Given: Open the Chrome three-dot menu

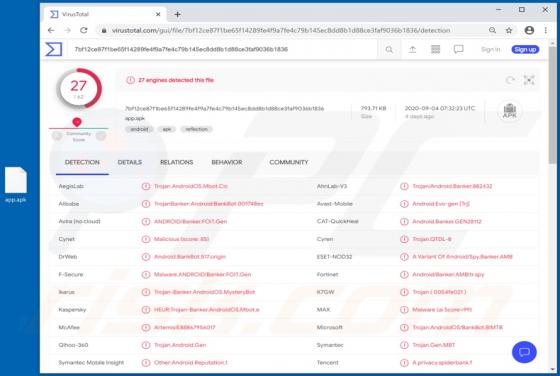Looking at the screenshot, I should [546, 30].
